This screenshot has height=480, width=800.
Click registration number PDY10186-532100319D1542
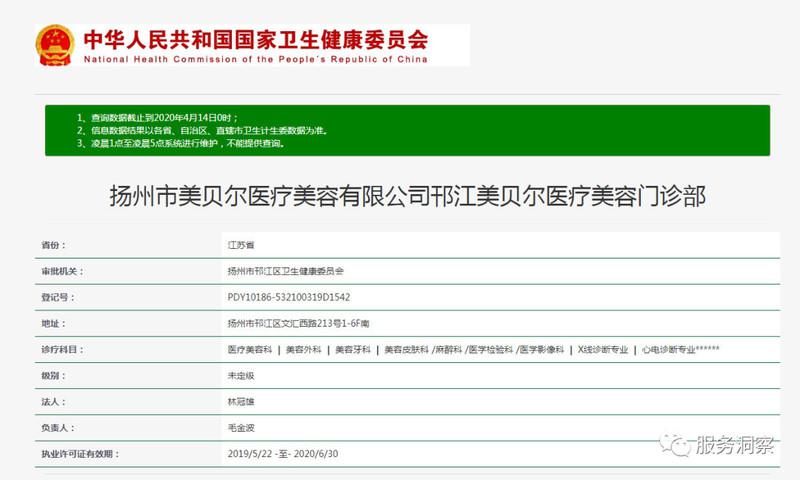coord(289,297)
